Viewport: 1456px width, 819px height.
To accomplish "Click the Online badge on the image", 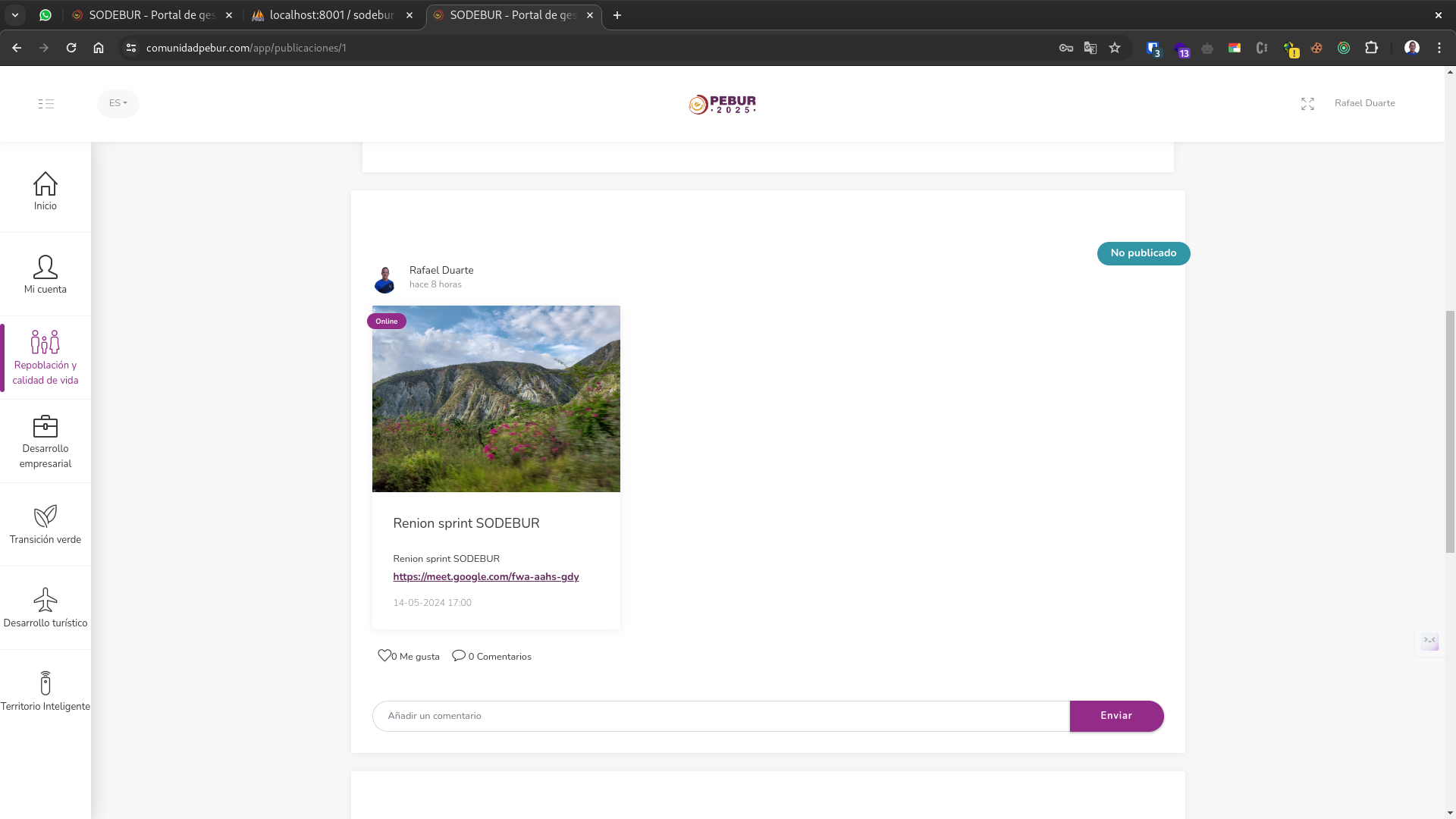I will [386, 321].
